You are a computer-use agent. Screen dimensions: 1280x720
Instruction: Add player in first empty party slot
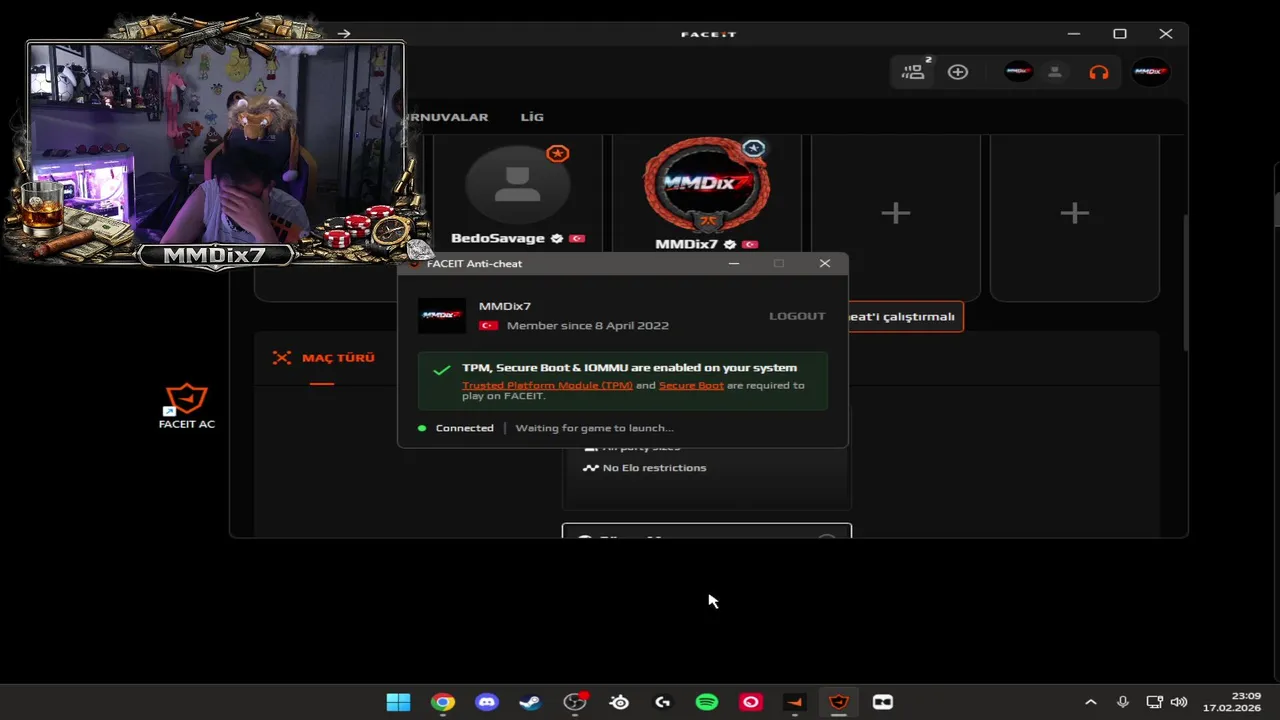(x=896, y=213)
